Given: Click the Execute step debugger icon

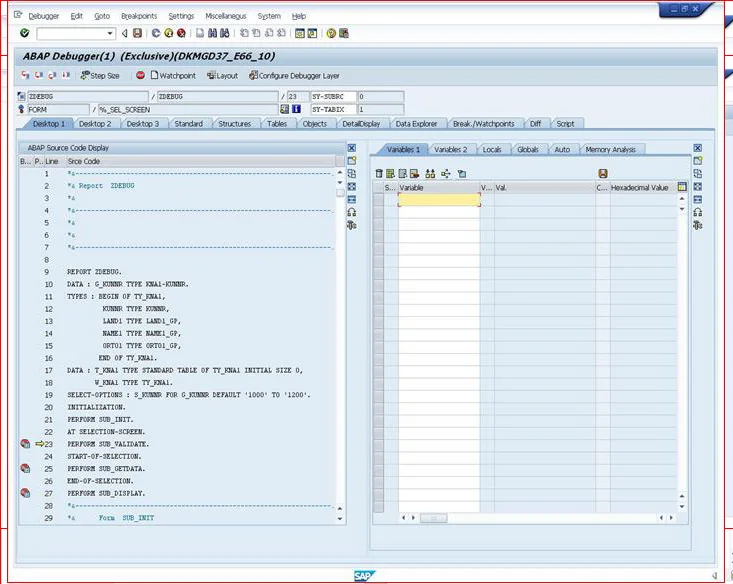Looking at the screenshot, I should click(x=39, y=75).
